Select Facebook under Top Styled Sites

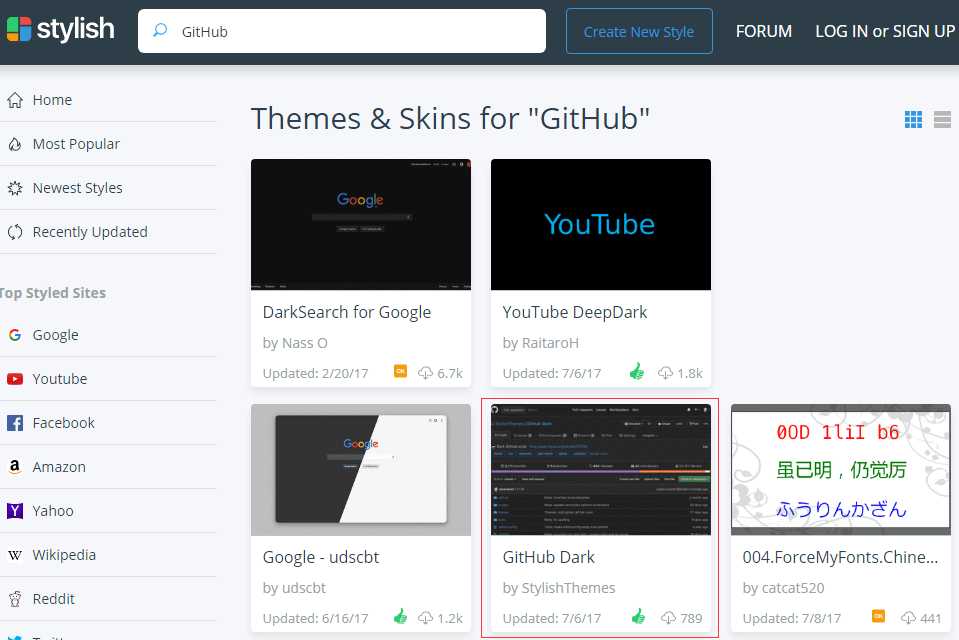[x=64, y=423]
